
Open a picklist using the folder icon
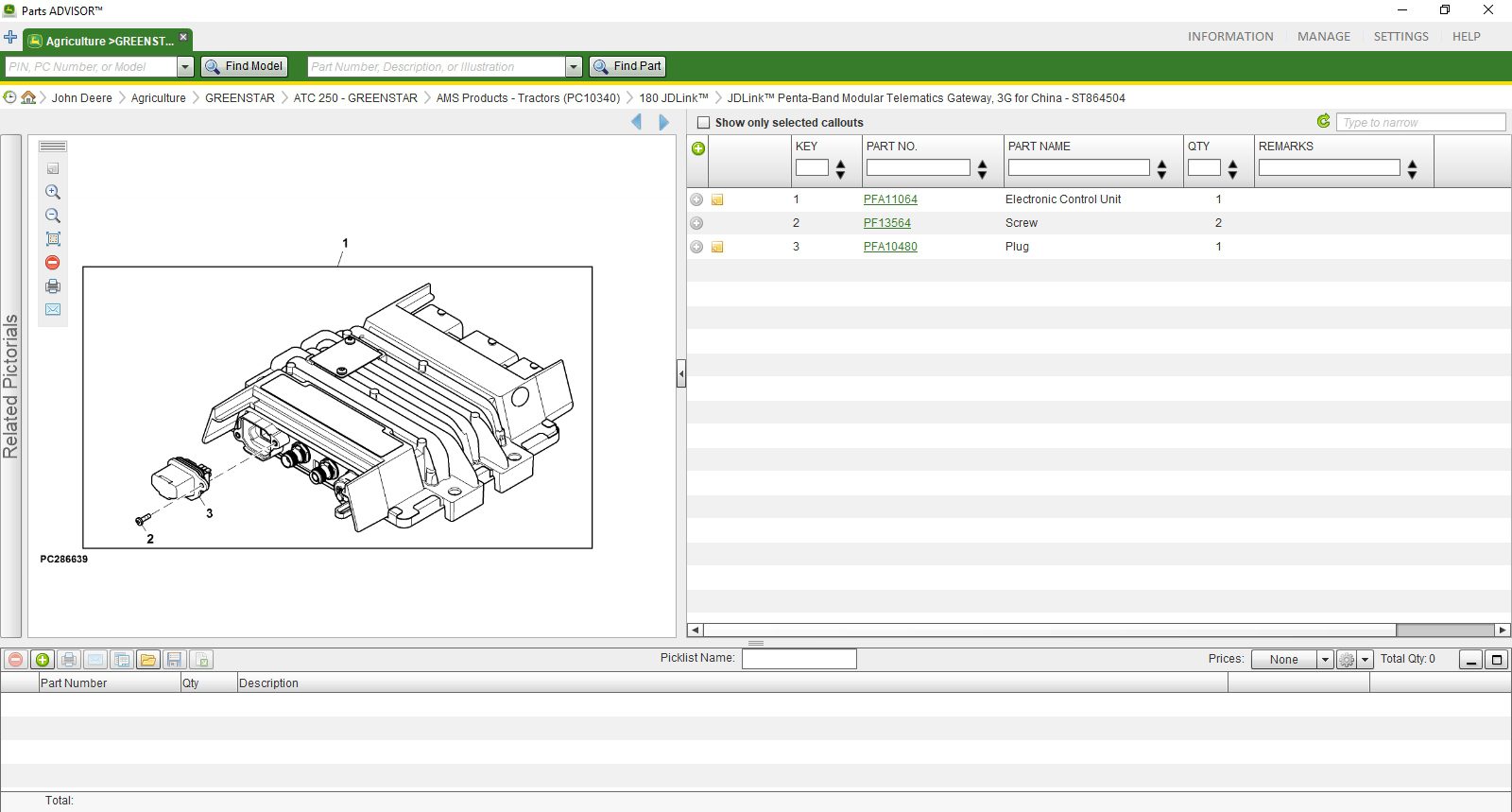(x=147, y=660)
